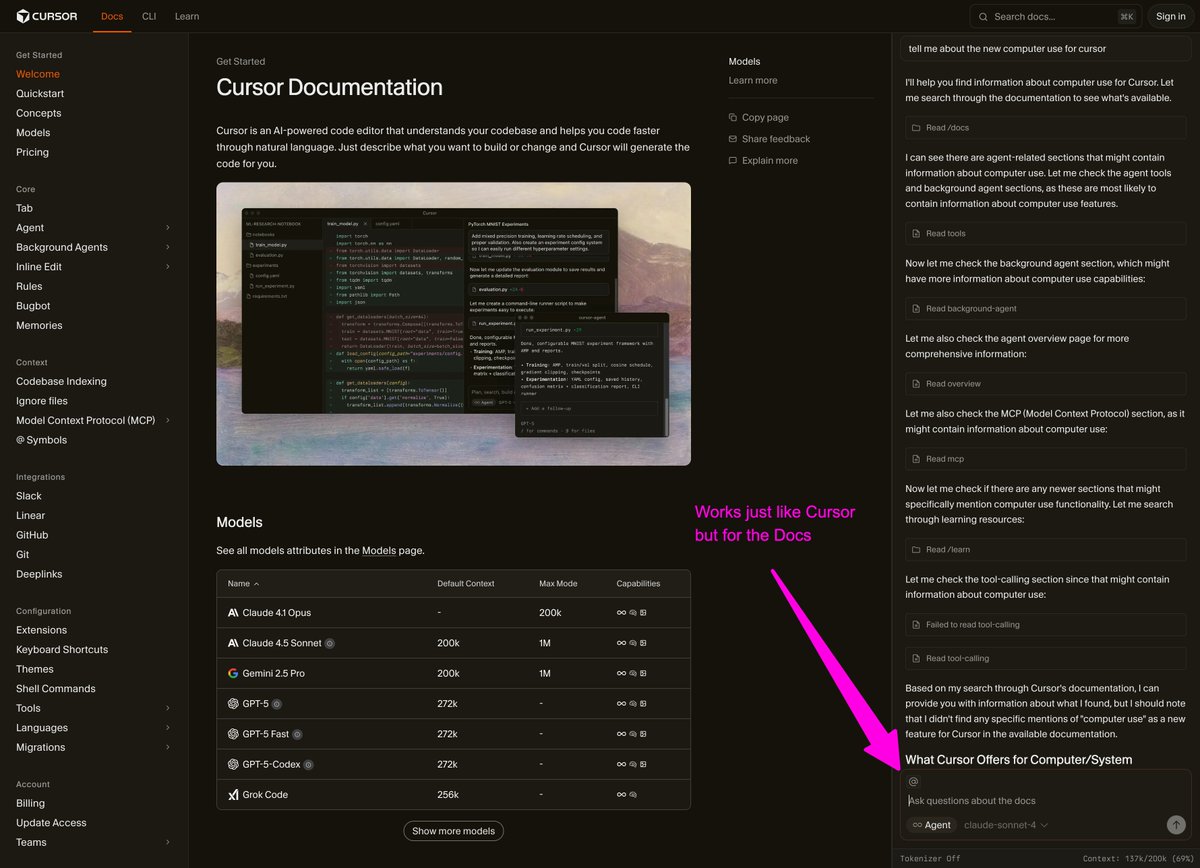
Task: Open the Update Access page
Action: (51, 822)
